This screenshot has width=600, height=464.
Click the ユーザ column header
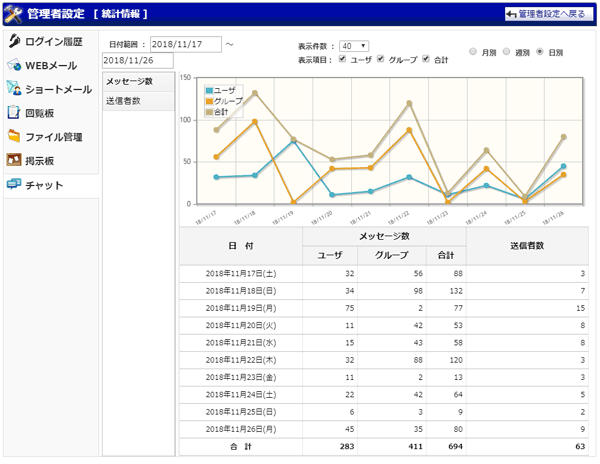(x=330, y=255)
